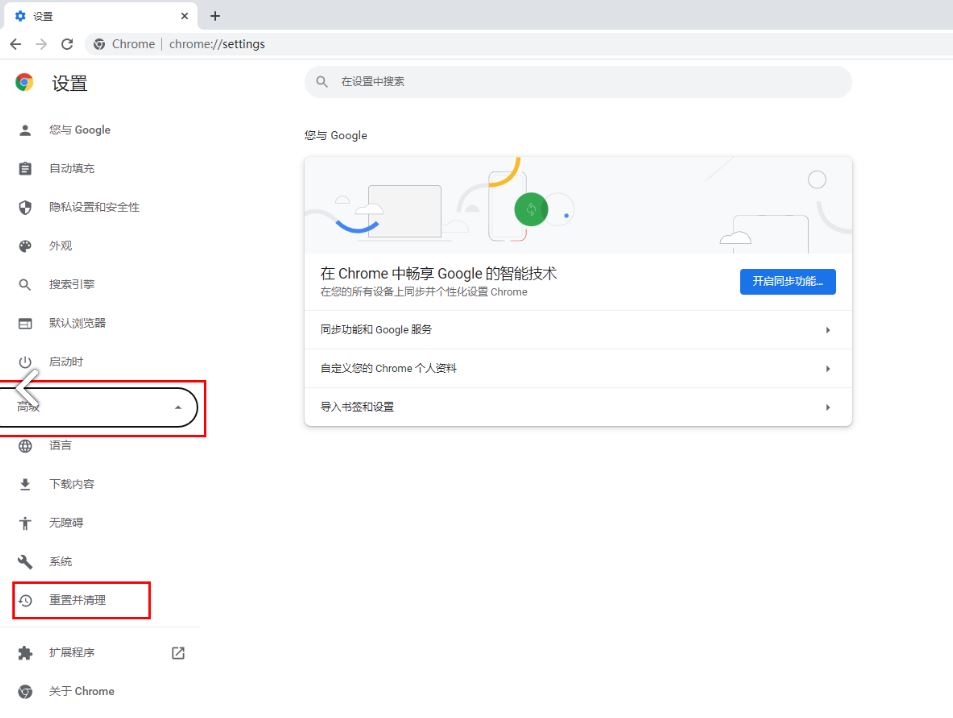This screenshot has width=953, height=718.
Task: Click the person icon beside 您与 Google
Action: [x=25, y=130]
